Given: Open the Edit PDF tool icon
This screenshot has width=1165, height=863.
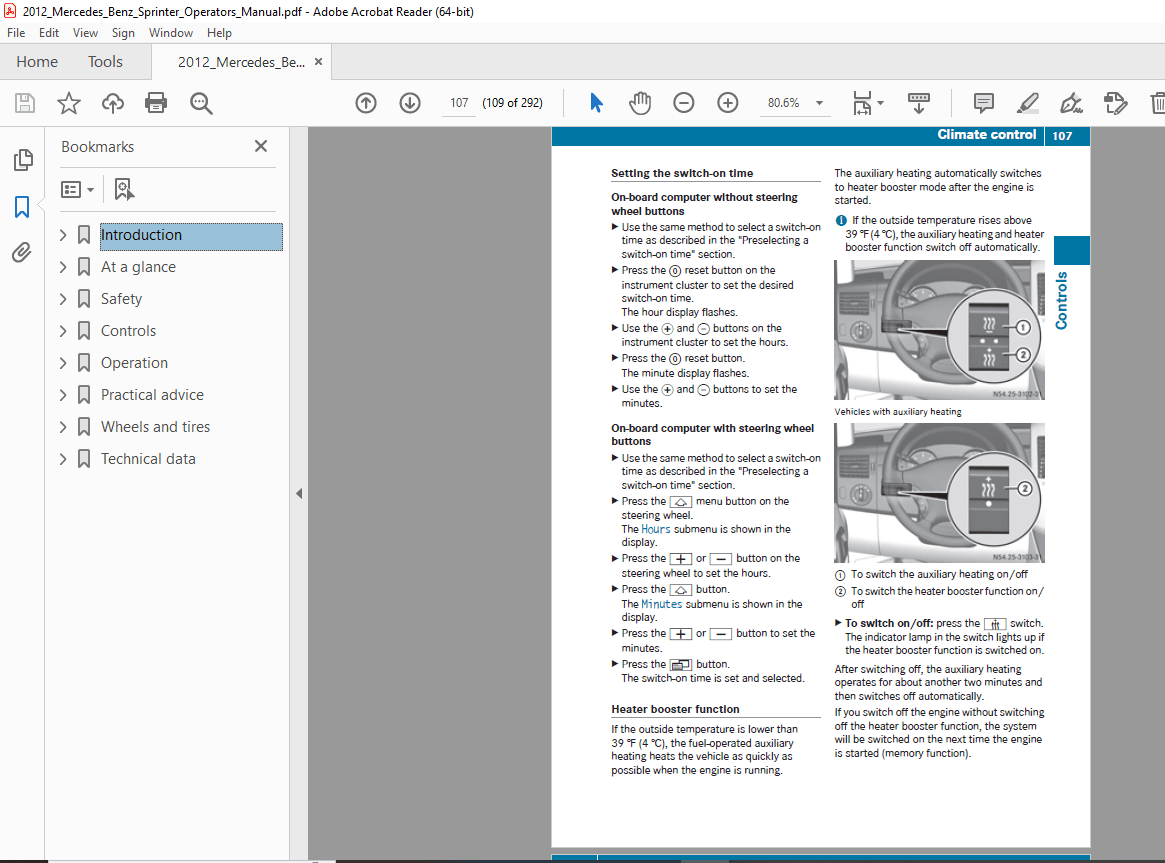Looking at the screenshot, I should coord(1115,102).
